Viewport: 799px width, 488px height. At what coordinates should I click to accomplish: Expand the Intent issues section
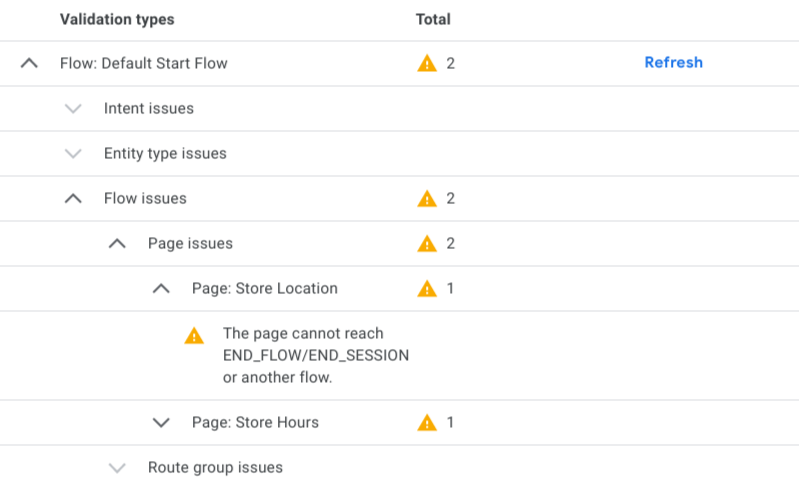coord(73,108)
